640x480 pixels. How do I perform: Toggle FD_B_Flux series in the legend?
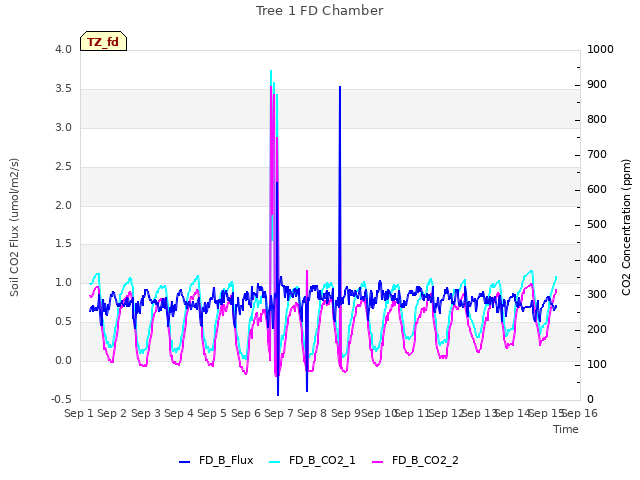pos(216,460)
